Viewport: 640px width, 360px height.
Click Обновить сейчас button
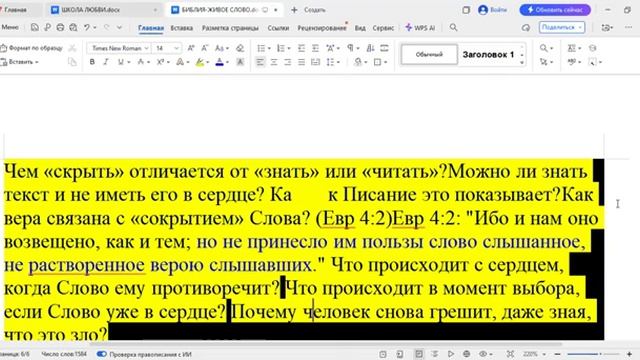tap(555, 10)
